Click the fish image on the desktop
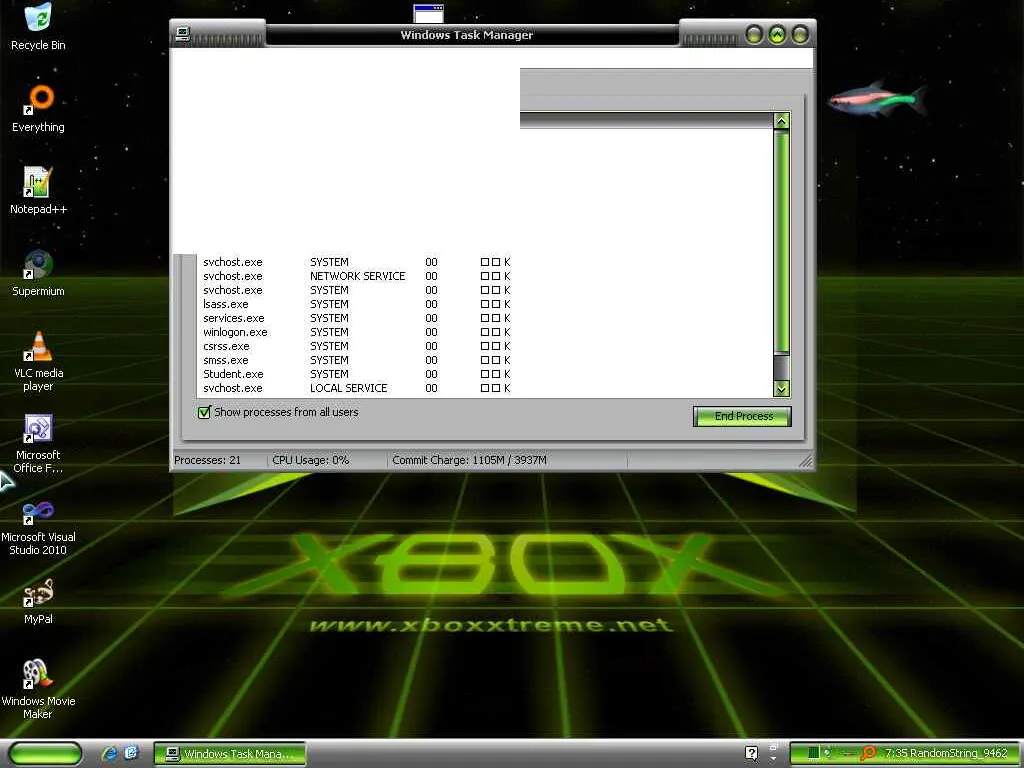 [877, 99]
